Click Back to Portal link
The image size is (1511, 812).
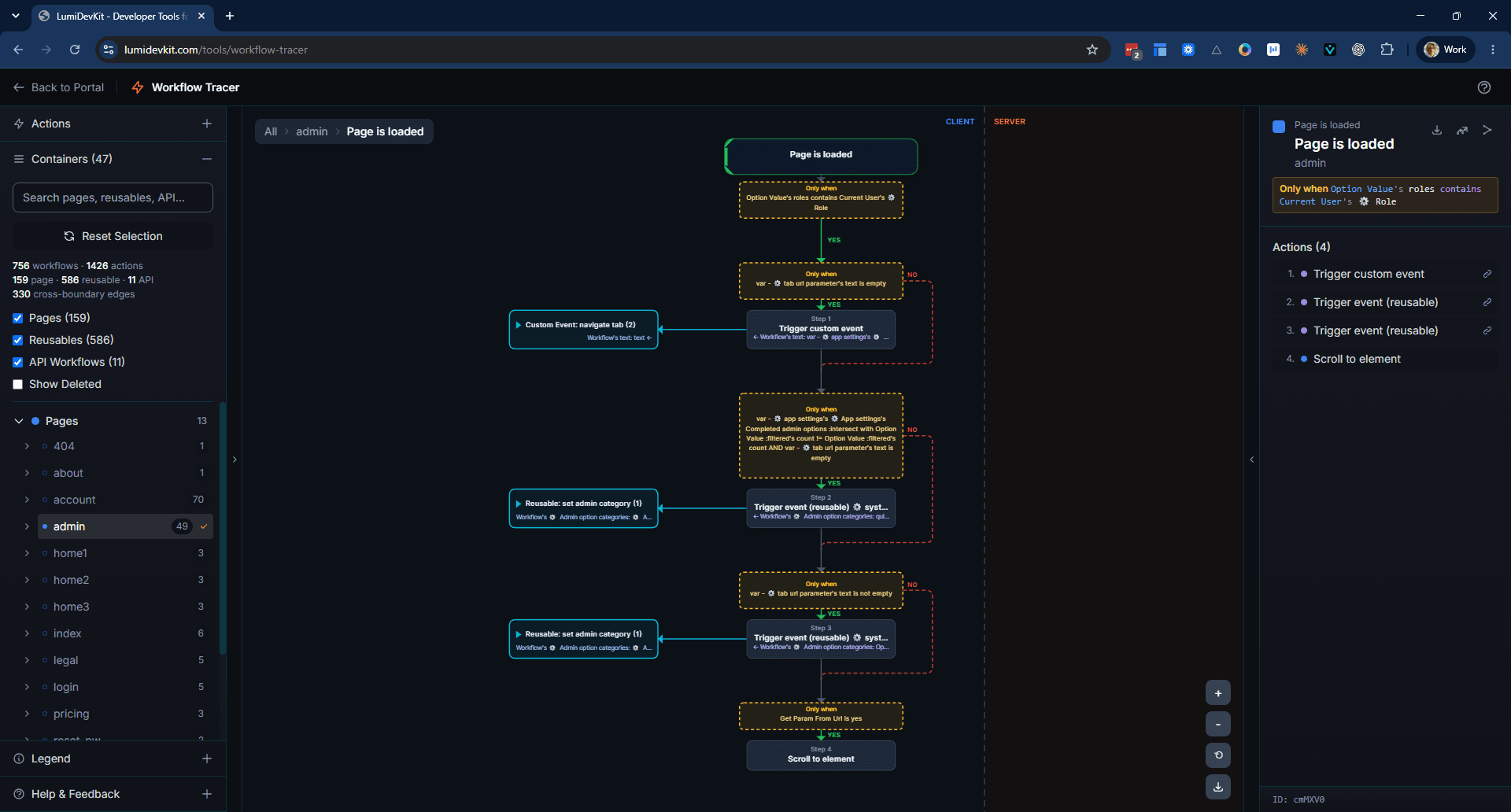(x=59, y=87)
